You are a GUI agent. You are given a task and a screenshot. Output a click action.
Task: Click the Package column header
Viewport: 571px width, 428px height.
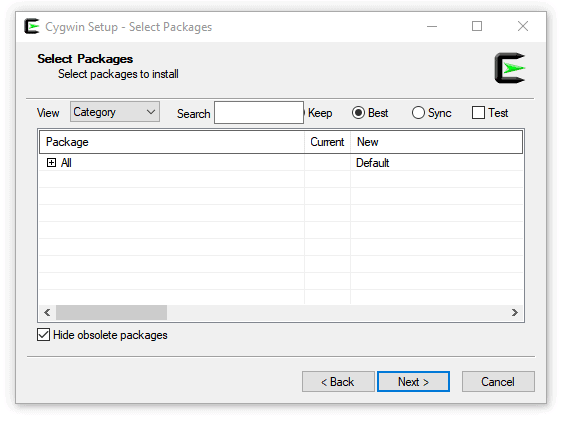tap(172, 142)
